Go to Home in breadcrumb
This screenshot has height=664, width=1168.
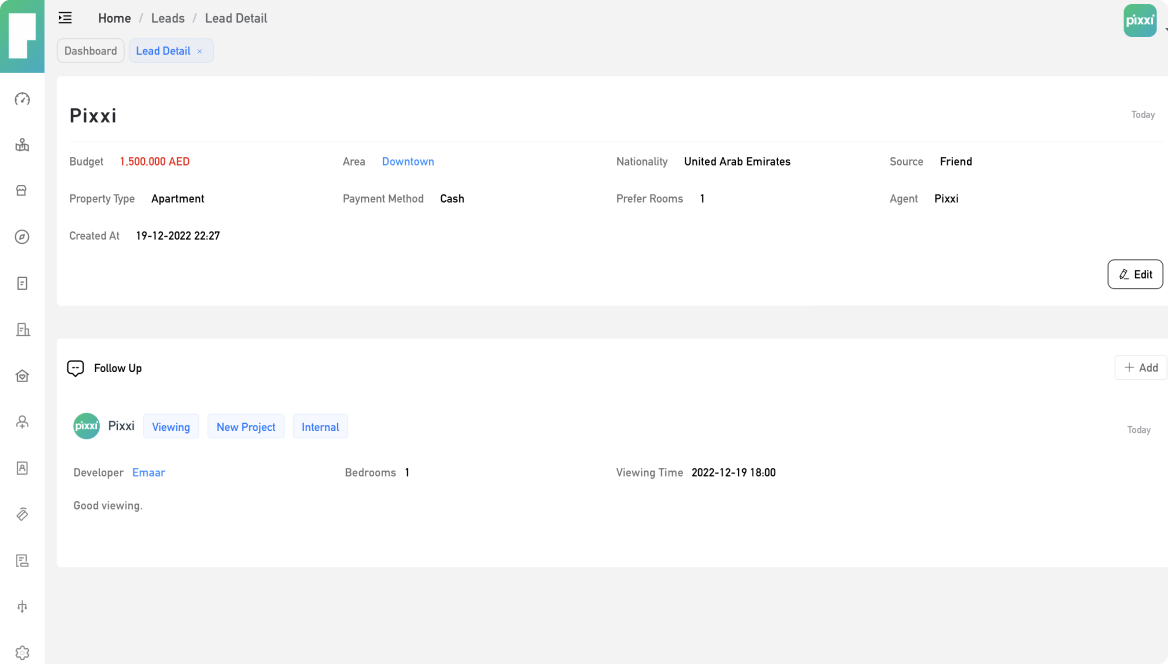[114, 18]
